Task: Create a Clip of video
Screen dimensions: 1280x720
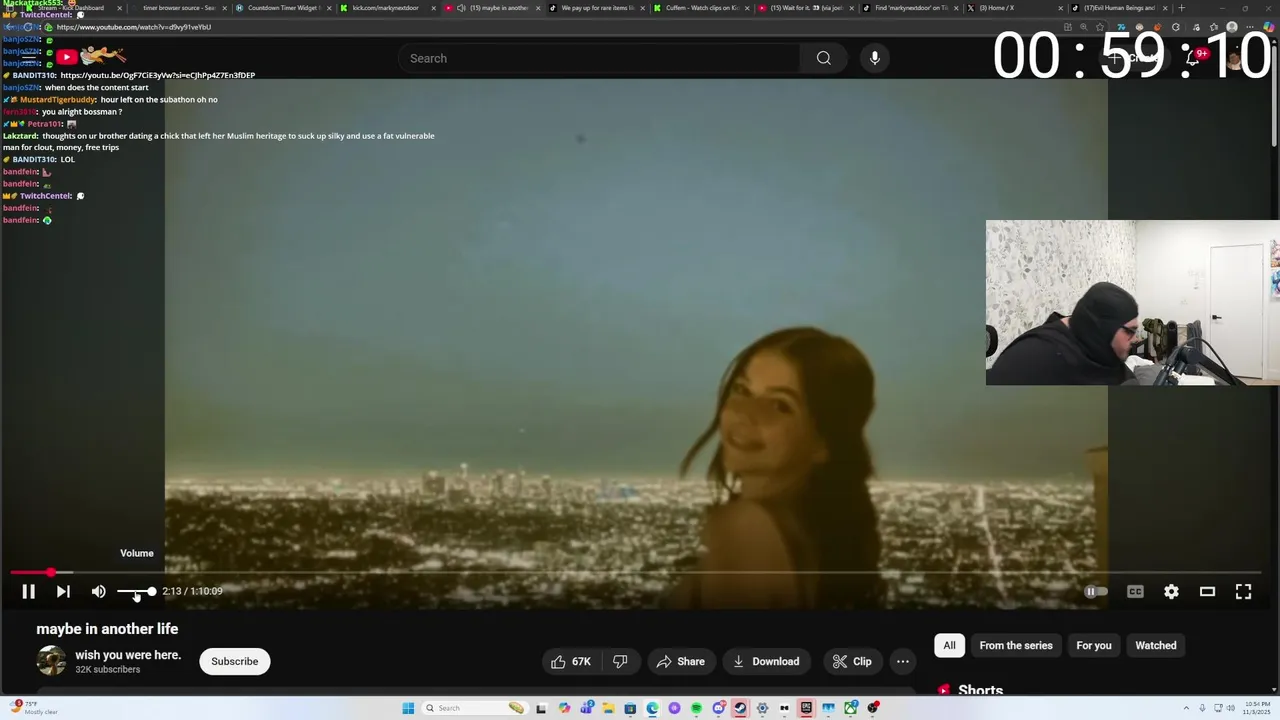Action: 851,661
